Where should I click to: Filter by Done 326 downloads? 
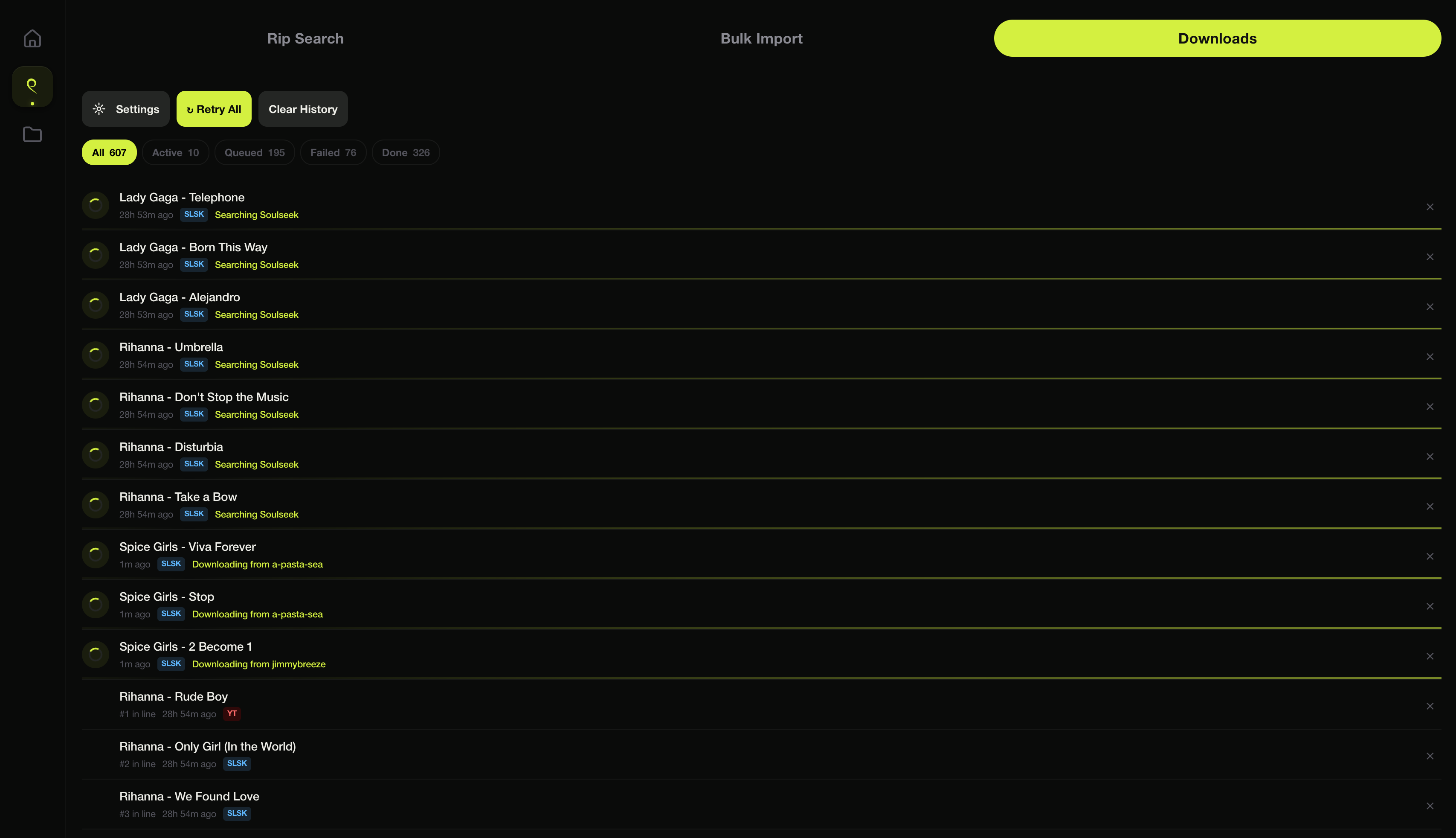pos(406,152)
